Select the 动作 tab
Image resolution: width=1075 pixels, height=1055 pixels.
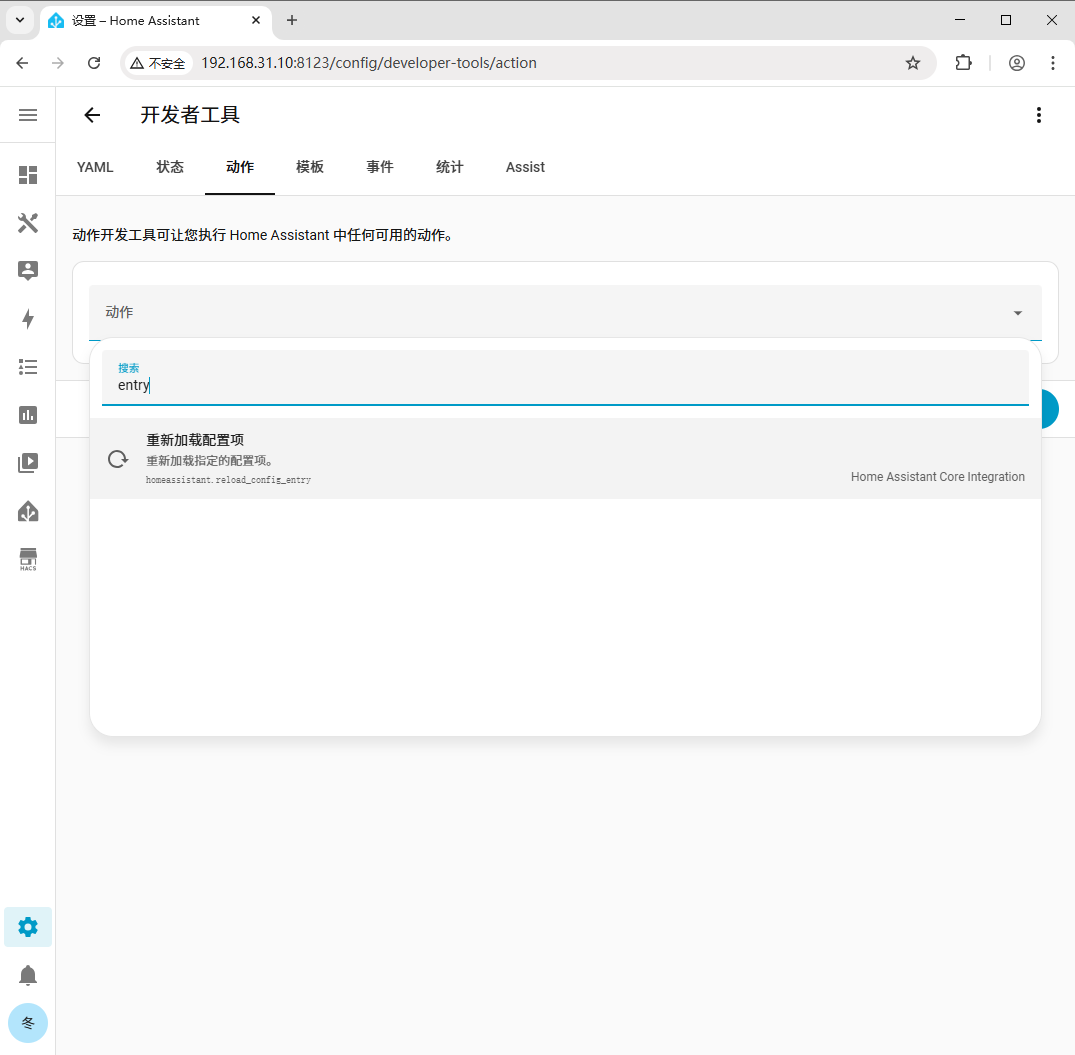click(x=240, y=167)
